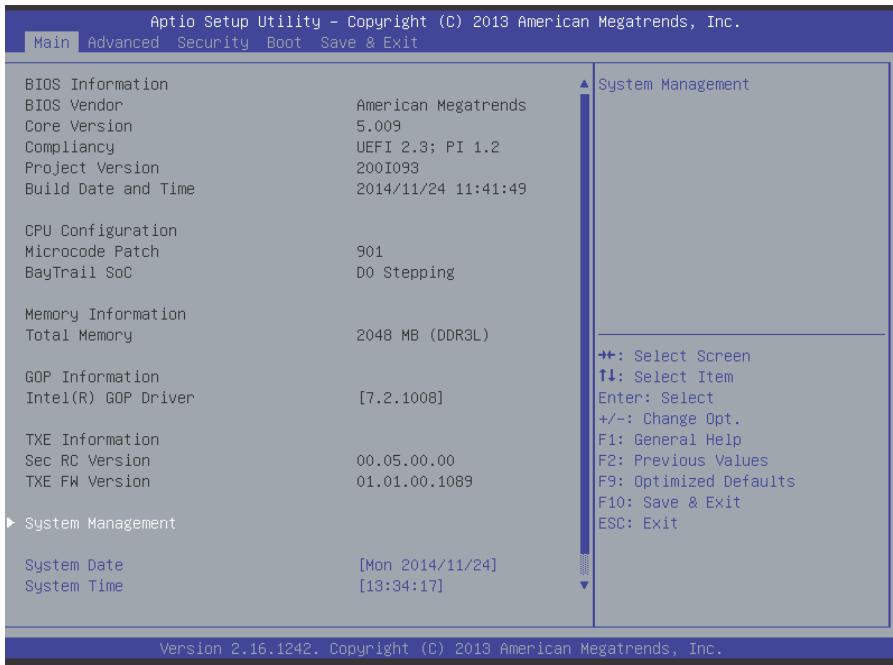Click the up-down Select Item arrows icon
The width and height of the screenshot is (893, 665).
click(607, 376)
